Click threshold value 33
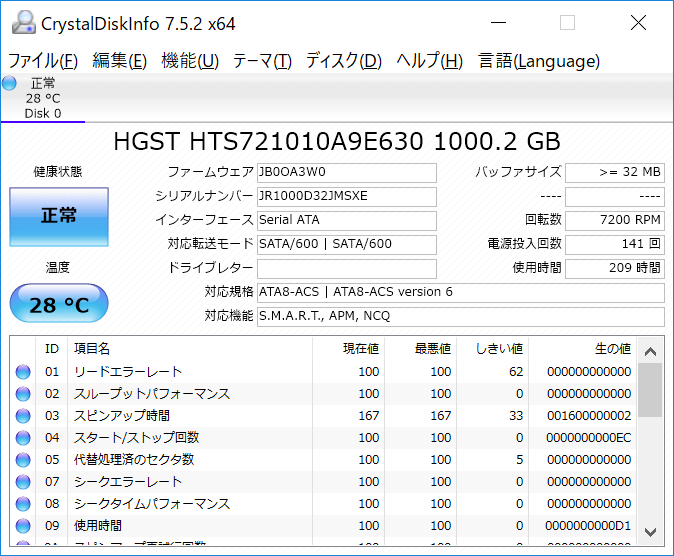674x556 pixels. (516, 415)
